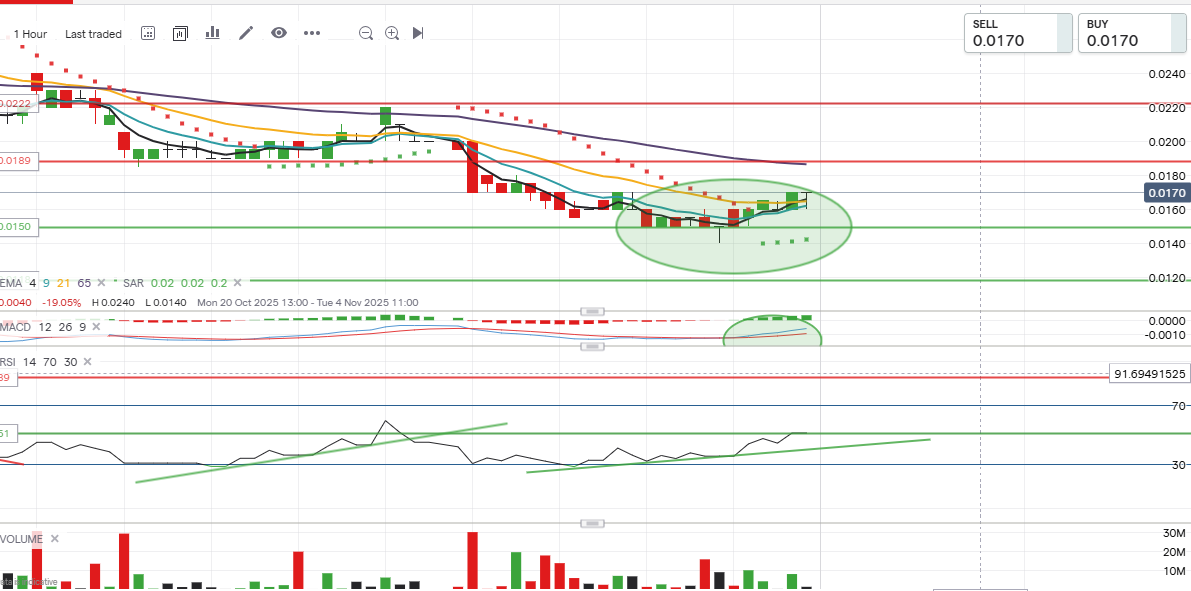The width and height of the screenshot is (1191, 591).
Task: Zoom in using the plus magnifier
Action: coord(392,33)
